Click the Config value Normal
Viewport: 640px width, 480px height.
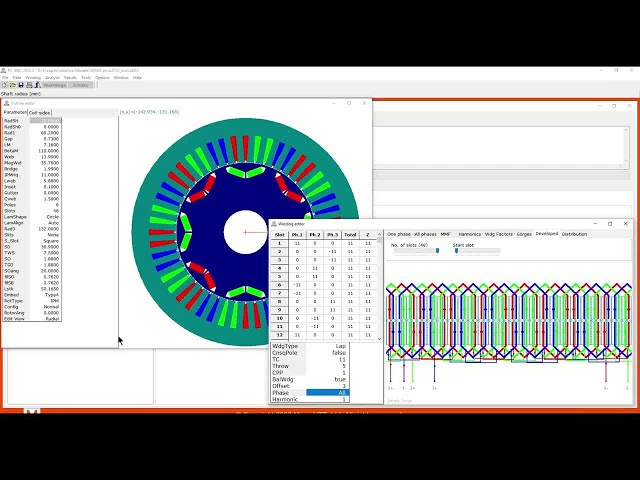click(x=45, y=307)
